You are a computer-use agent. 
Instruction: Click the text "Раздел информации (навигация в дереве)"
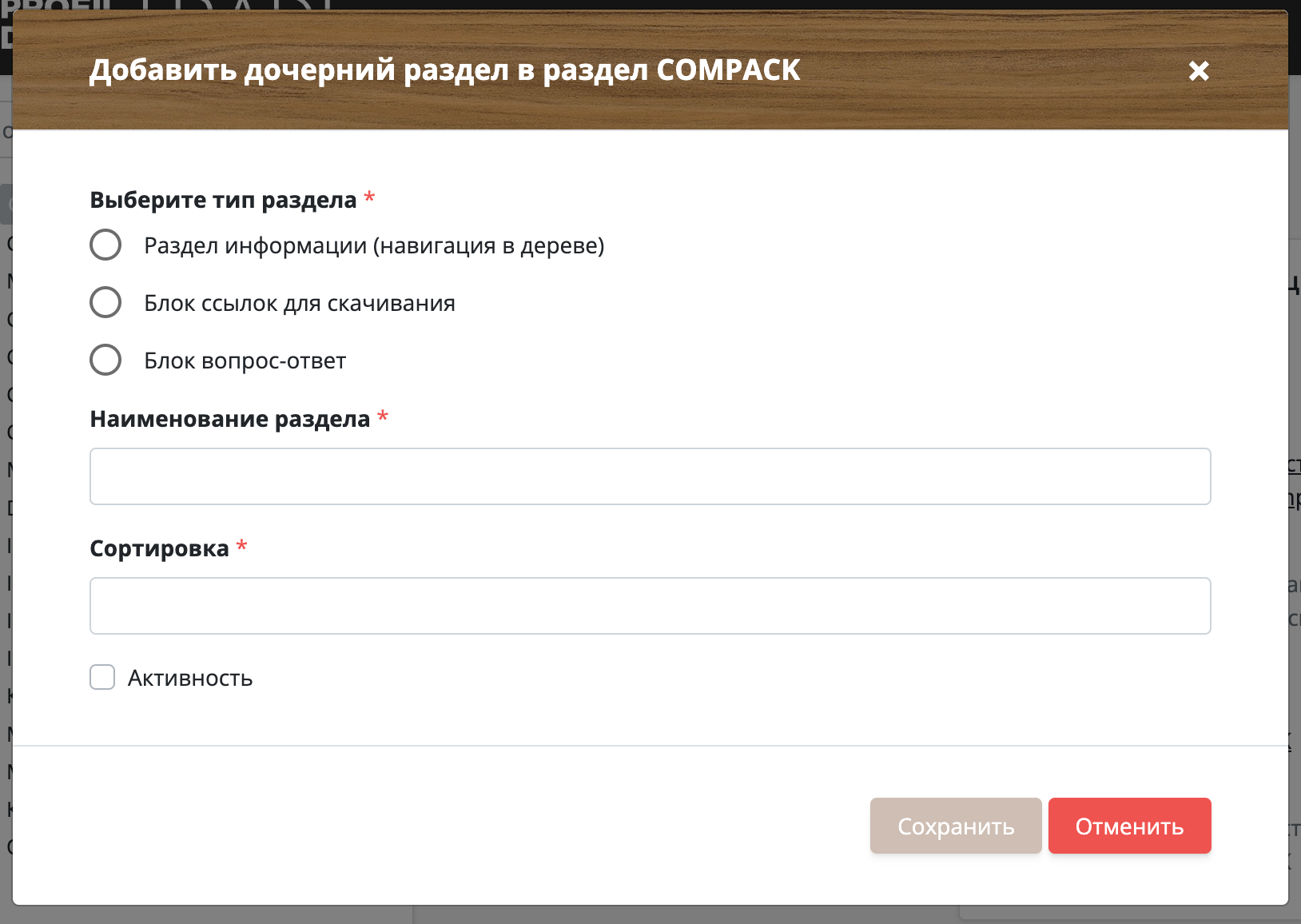coord(374,245)
